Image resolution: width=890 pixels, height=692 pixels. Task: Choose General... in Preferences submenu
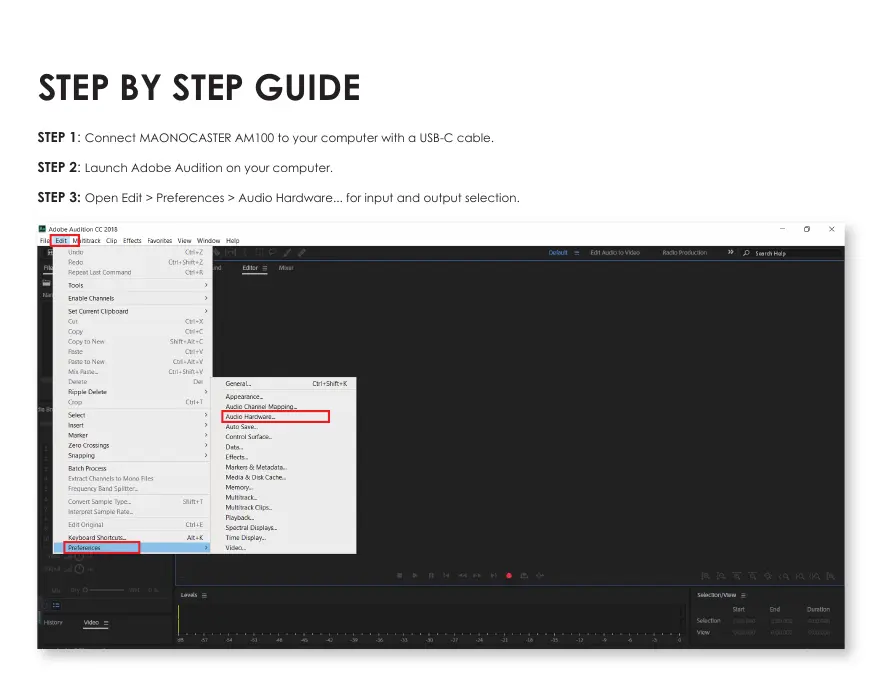click(284, 384)
